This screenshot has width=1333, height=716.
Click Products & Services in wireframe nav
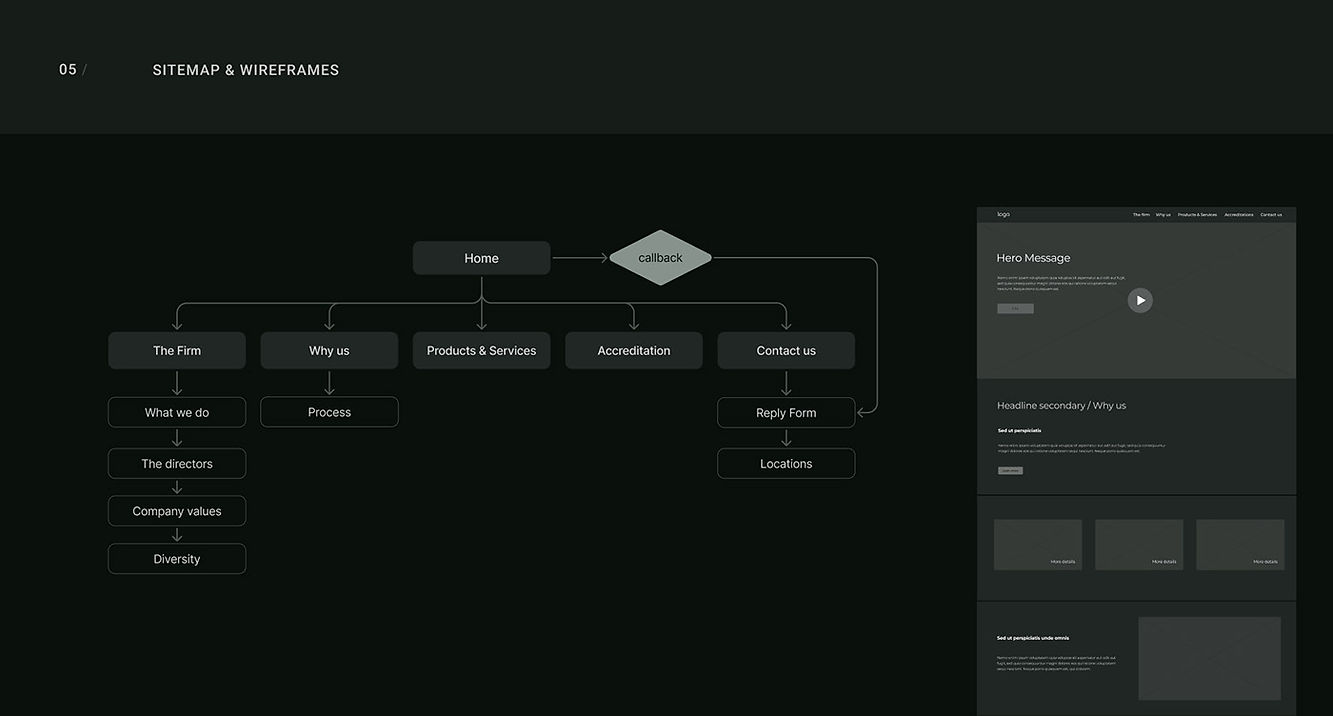[1197, 215]
